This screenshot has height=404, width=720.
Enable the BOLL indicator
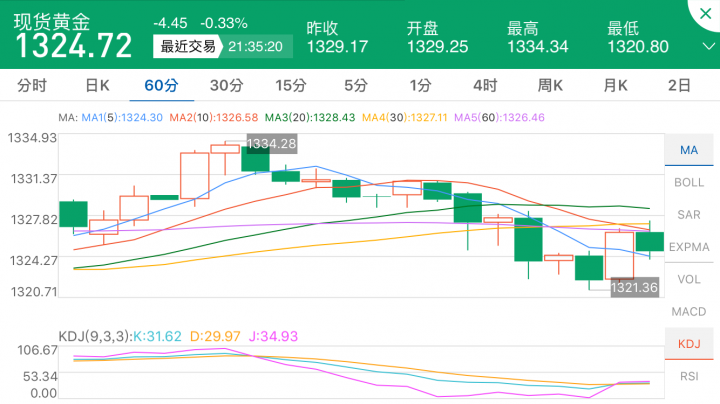coord(689,182)
